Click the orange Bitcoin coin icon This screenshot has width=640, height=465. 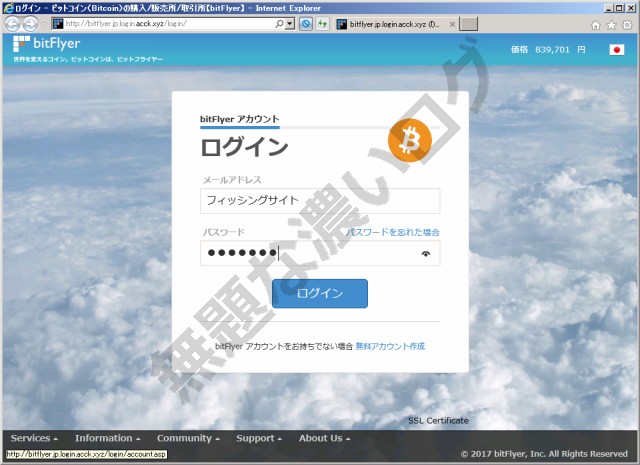click(x=410, y=140)
